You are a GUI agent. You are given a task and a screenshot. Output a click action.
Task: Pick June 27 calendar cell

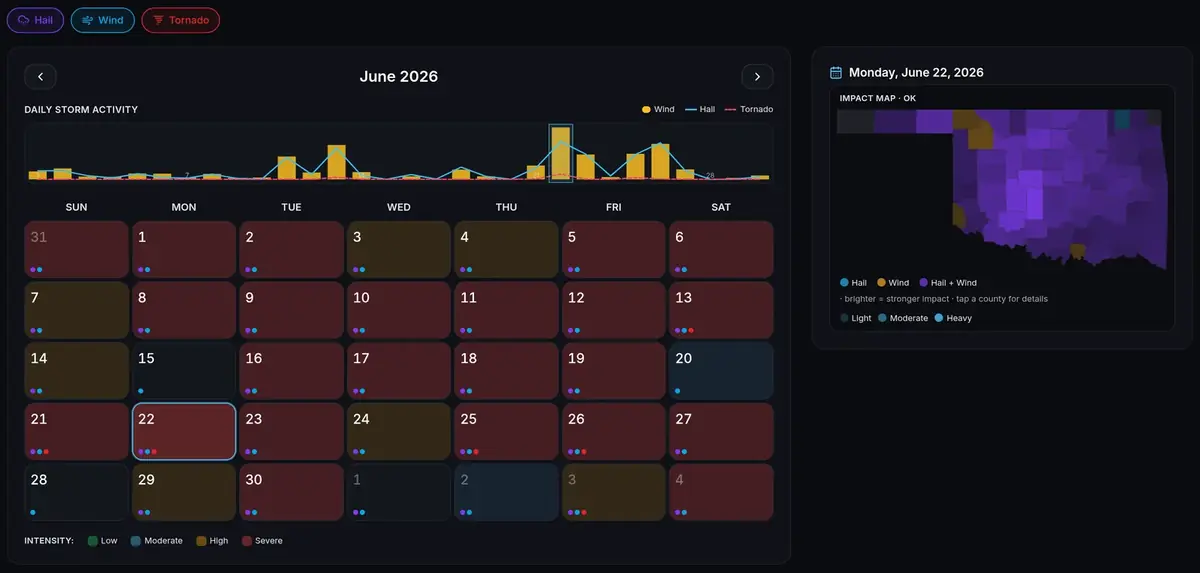point(722,431)
